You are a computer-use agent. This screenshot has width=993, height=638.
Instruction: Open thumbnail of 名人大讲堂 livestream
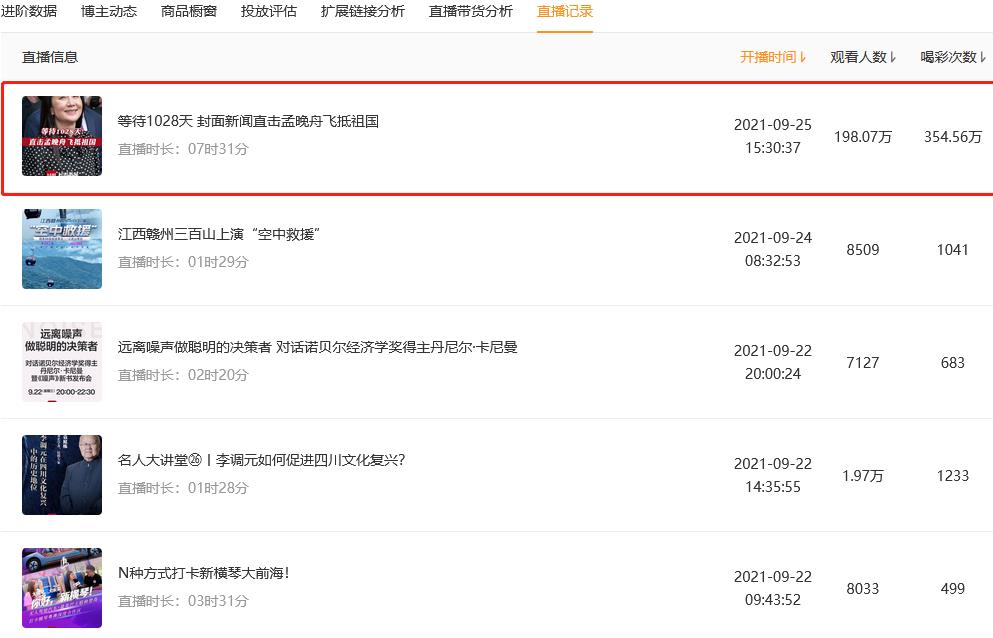pyautogui.click(x=62, y=475)
